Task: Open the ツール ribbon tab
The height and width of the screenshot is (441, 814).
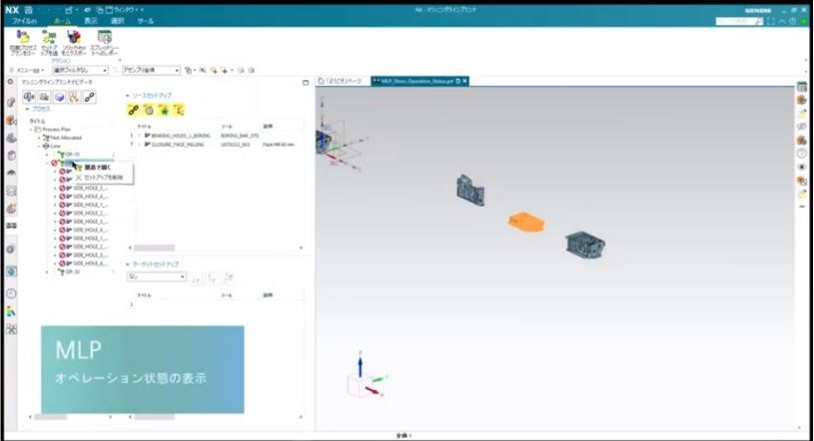Action: point(145,21)
